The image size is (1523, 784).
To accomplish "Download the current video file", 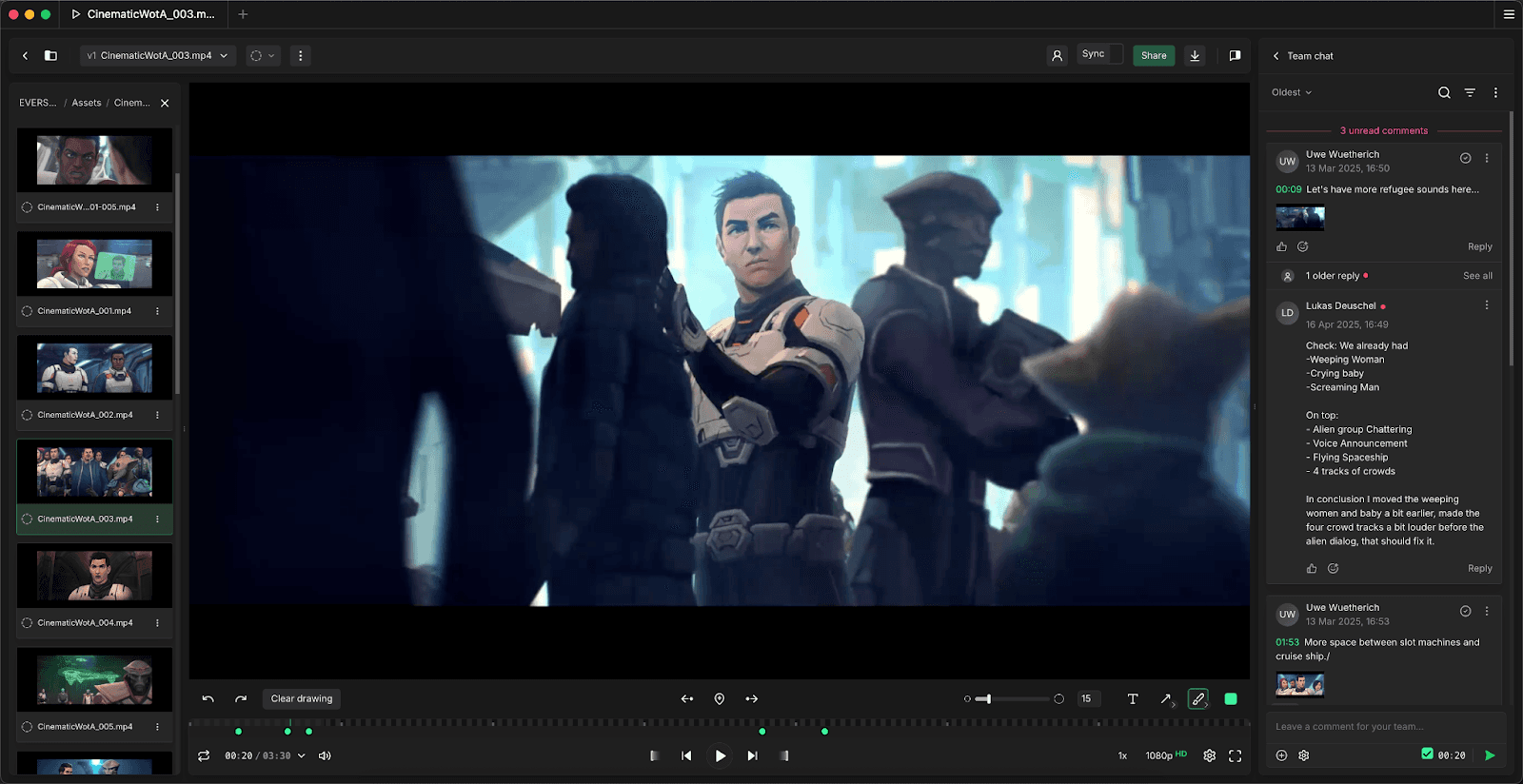I will click(1195, 55).
